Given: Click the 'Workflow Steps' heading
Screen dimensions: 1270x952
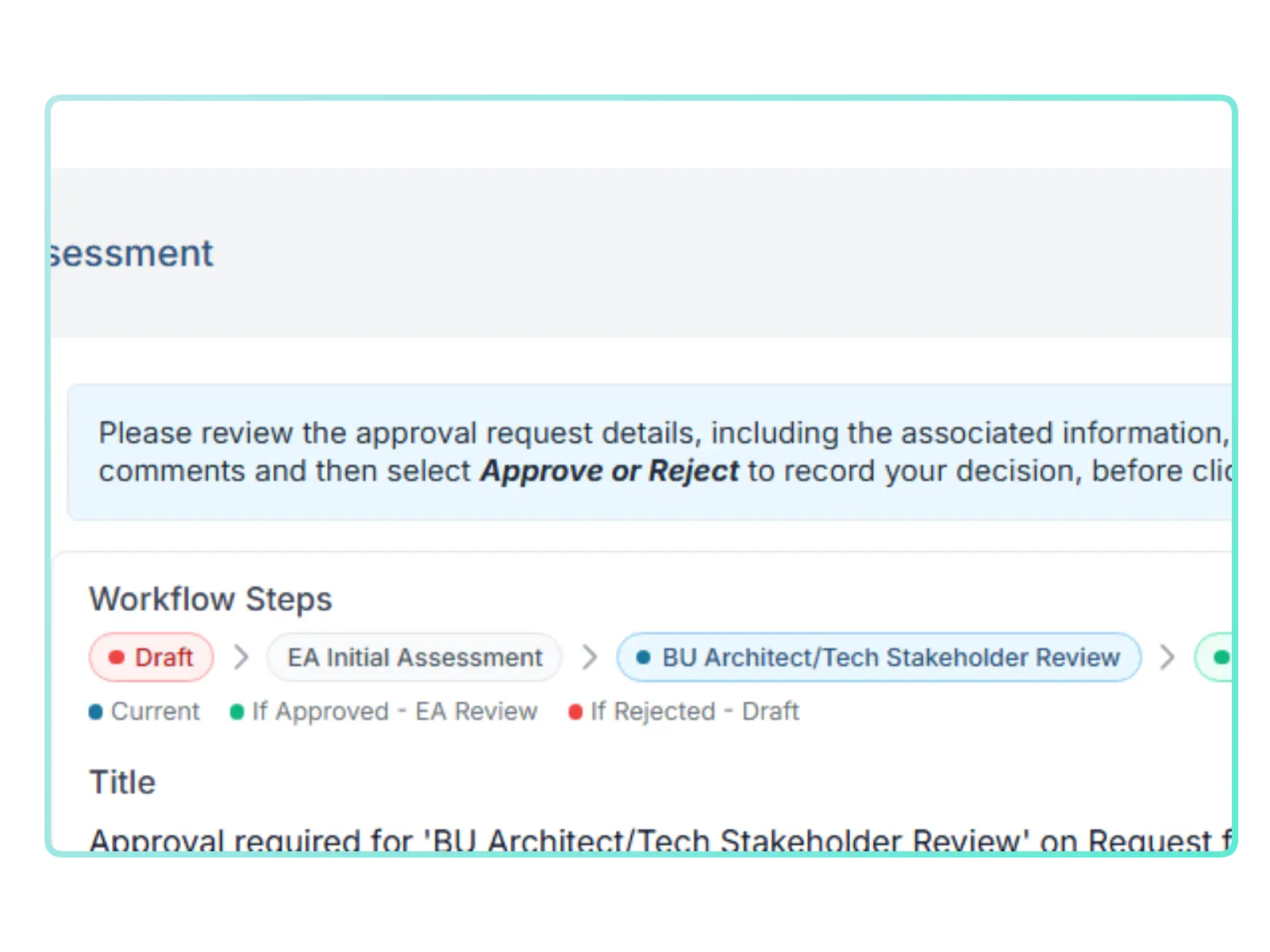Looking at the screenshot, I should click(x=210, y=599).
